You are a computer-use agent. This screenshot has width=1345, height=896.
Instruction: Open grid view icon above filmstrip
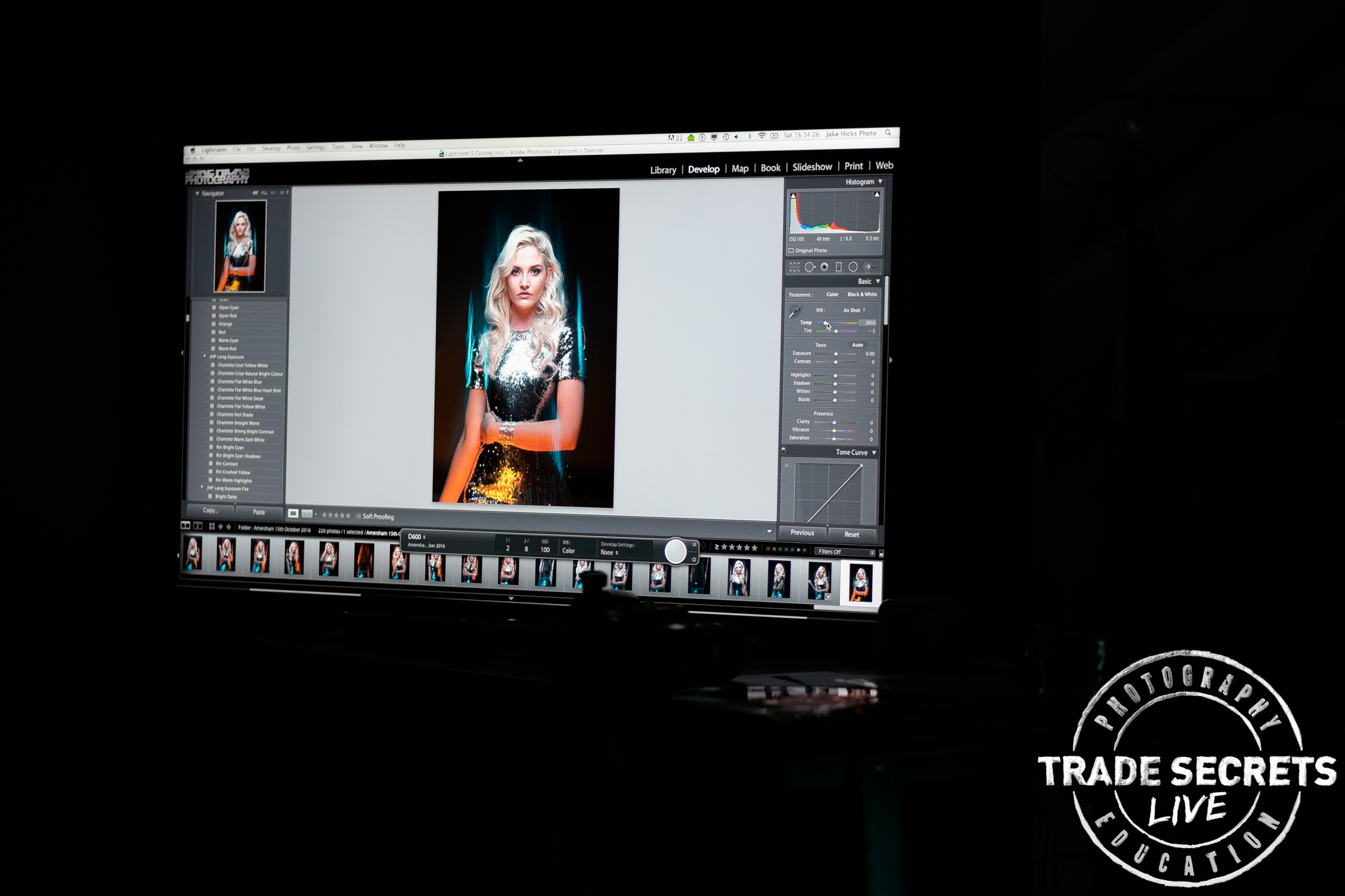211,526
